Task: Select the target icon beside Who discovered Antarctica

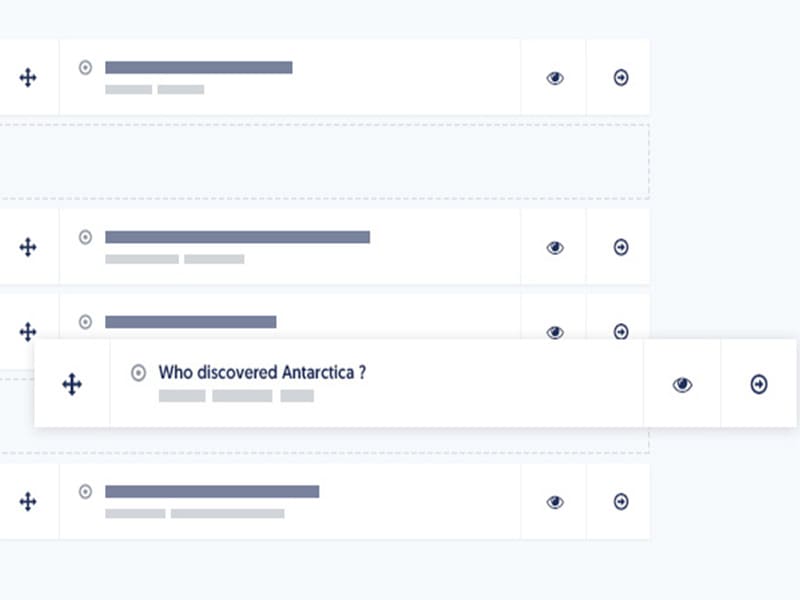Action: point(138,373)
